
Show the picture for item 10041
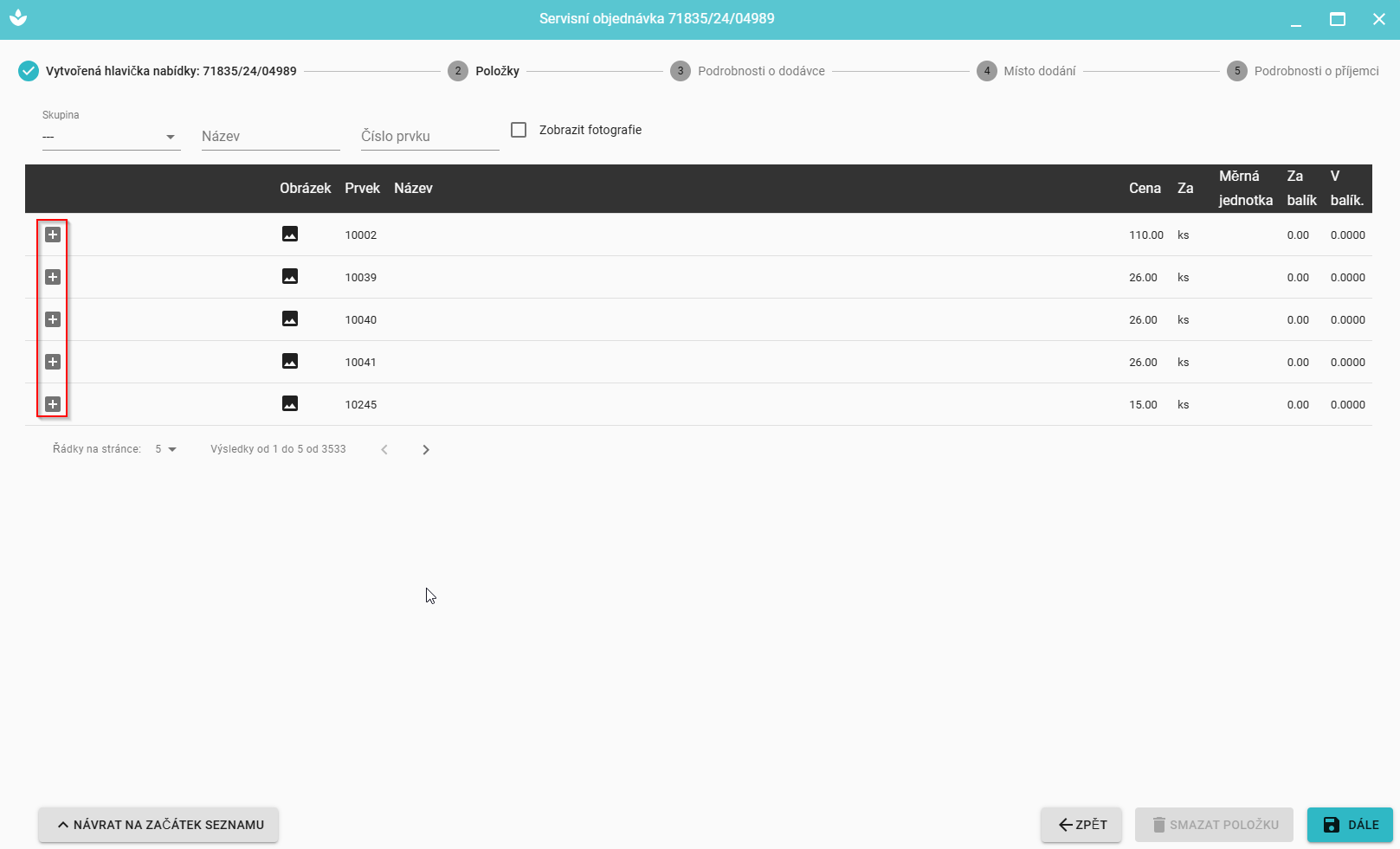coord(290,362)
